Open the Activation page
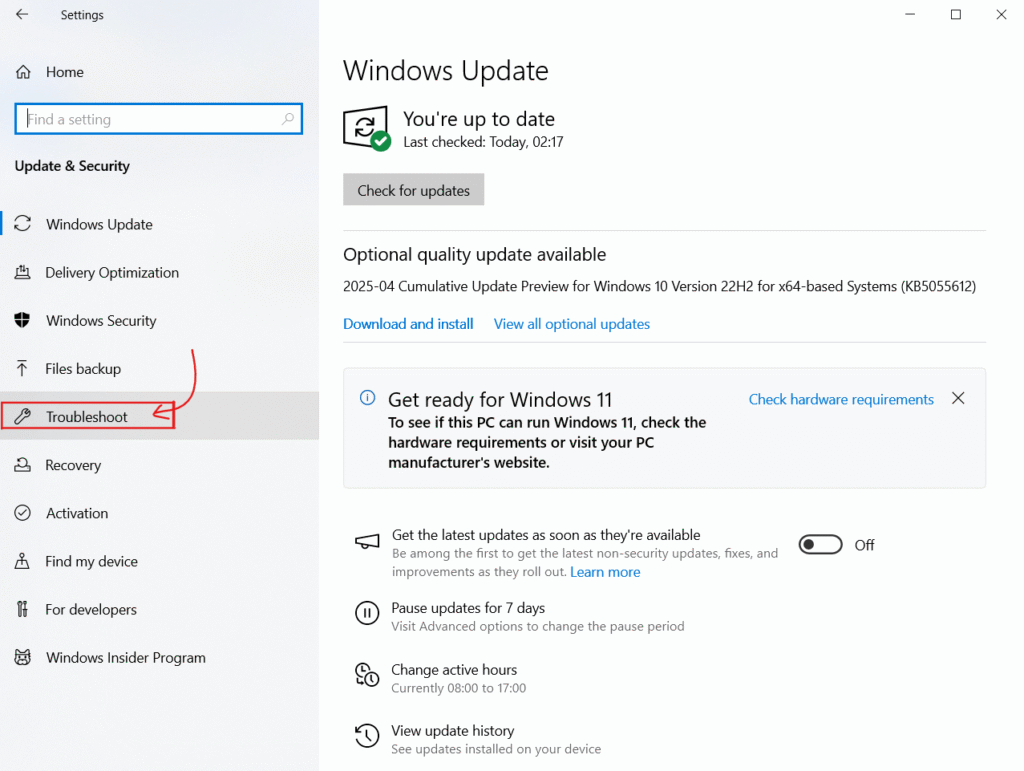1024x771 pixels. pyautogui.click(x=77, y=513)
